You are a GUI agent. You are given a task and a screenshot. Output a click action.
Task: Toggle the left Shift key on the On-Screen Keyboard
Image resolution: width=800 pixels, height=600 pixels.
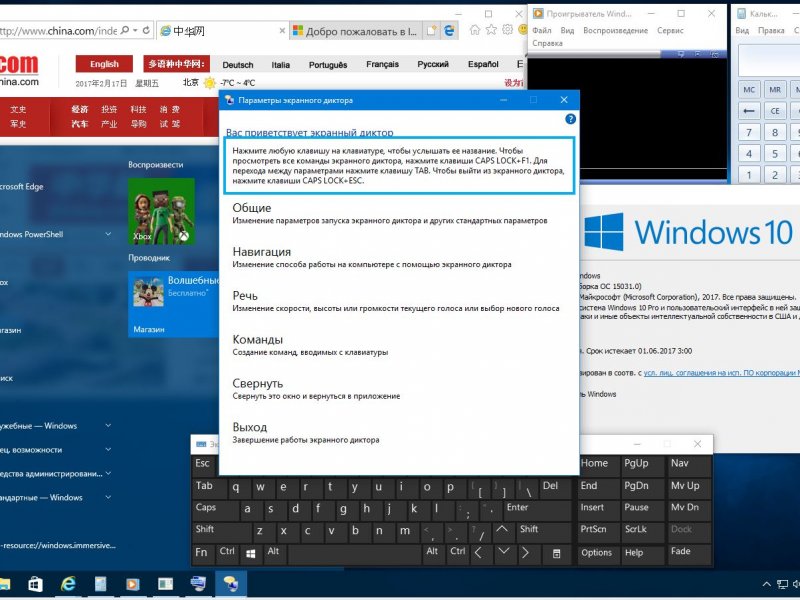(x=222, y=531)
